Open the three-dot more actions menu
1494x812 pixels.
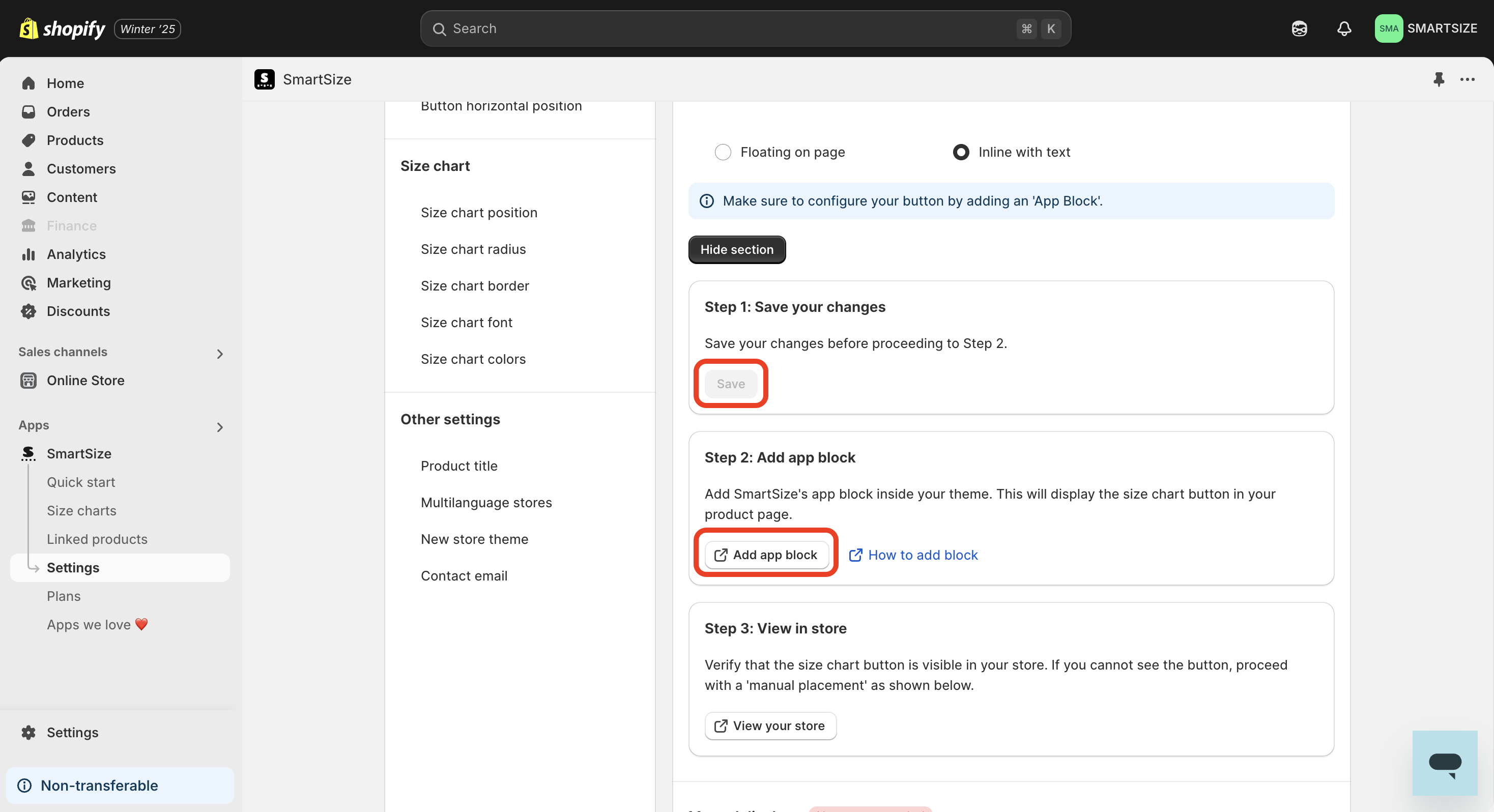1468,79
